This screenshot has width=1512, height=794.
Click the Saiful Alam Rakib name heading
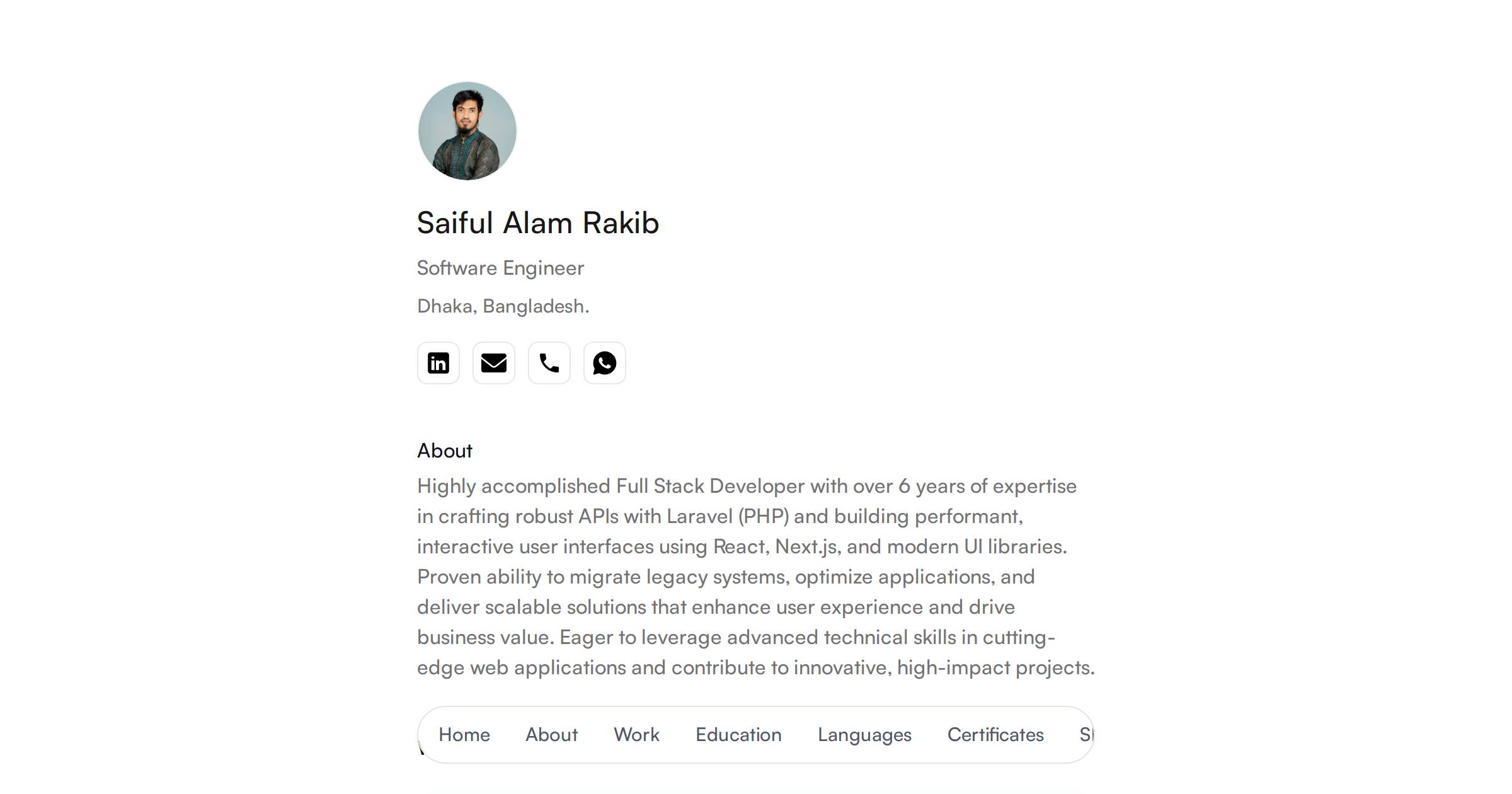pyautogui.click(x=538, y=223)
